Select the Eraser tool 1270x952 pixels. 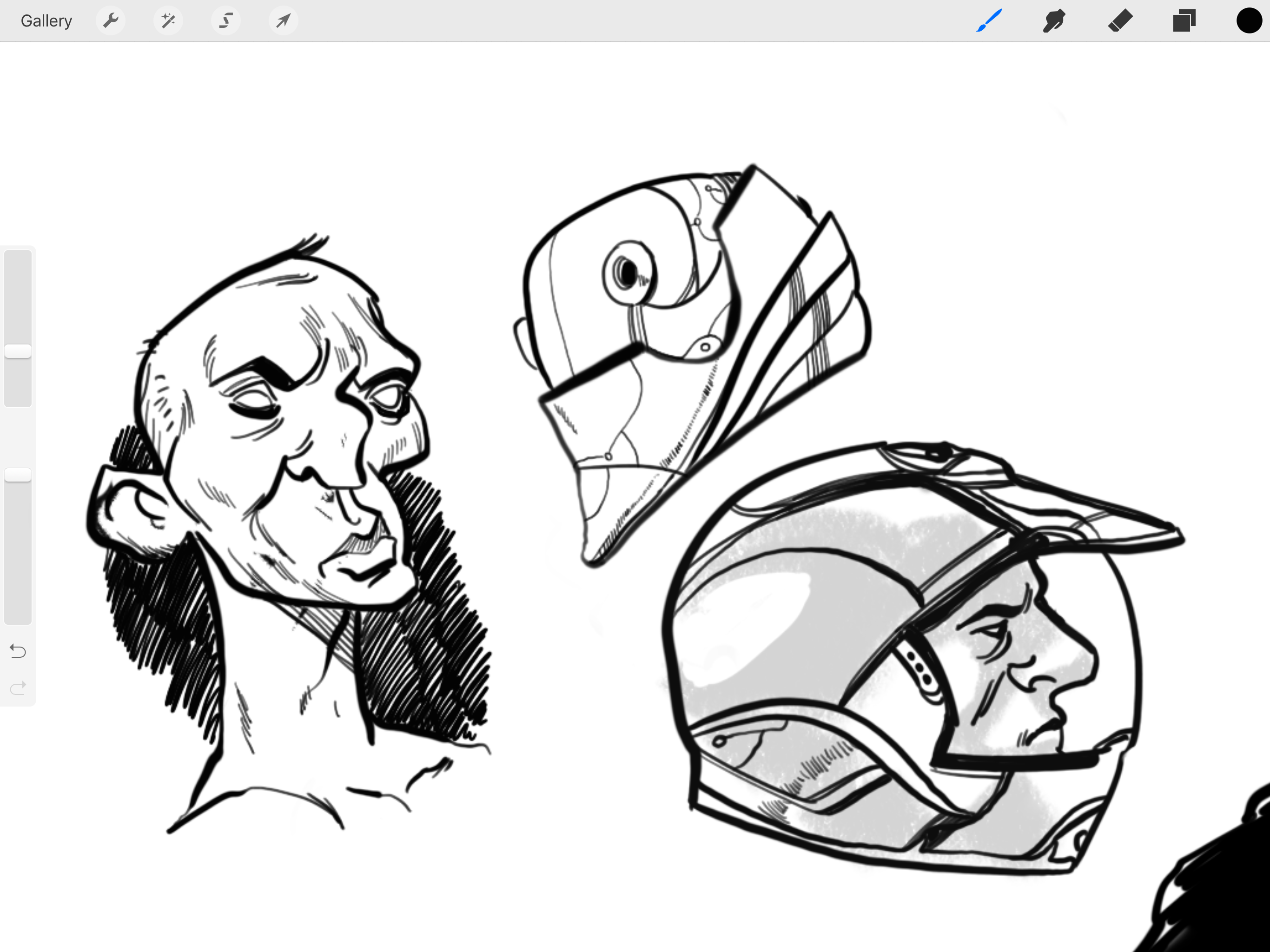click(1119, 20)
